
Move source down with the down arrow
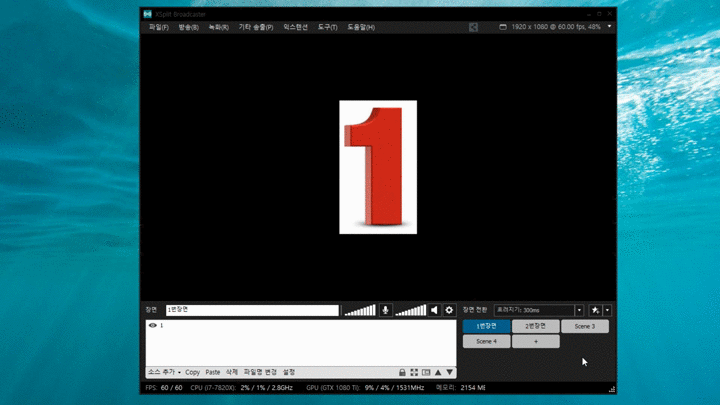point(450,372)
